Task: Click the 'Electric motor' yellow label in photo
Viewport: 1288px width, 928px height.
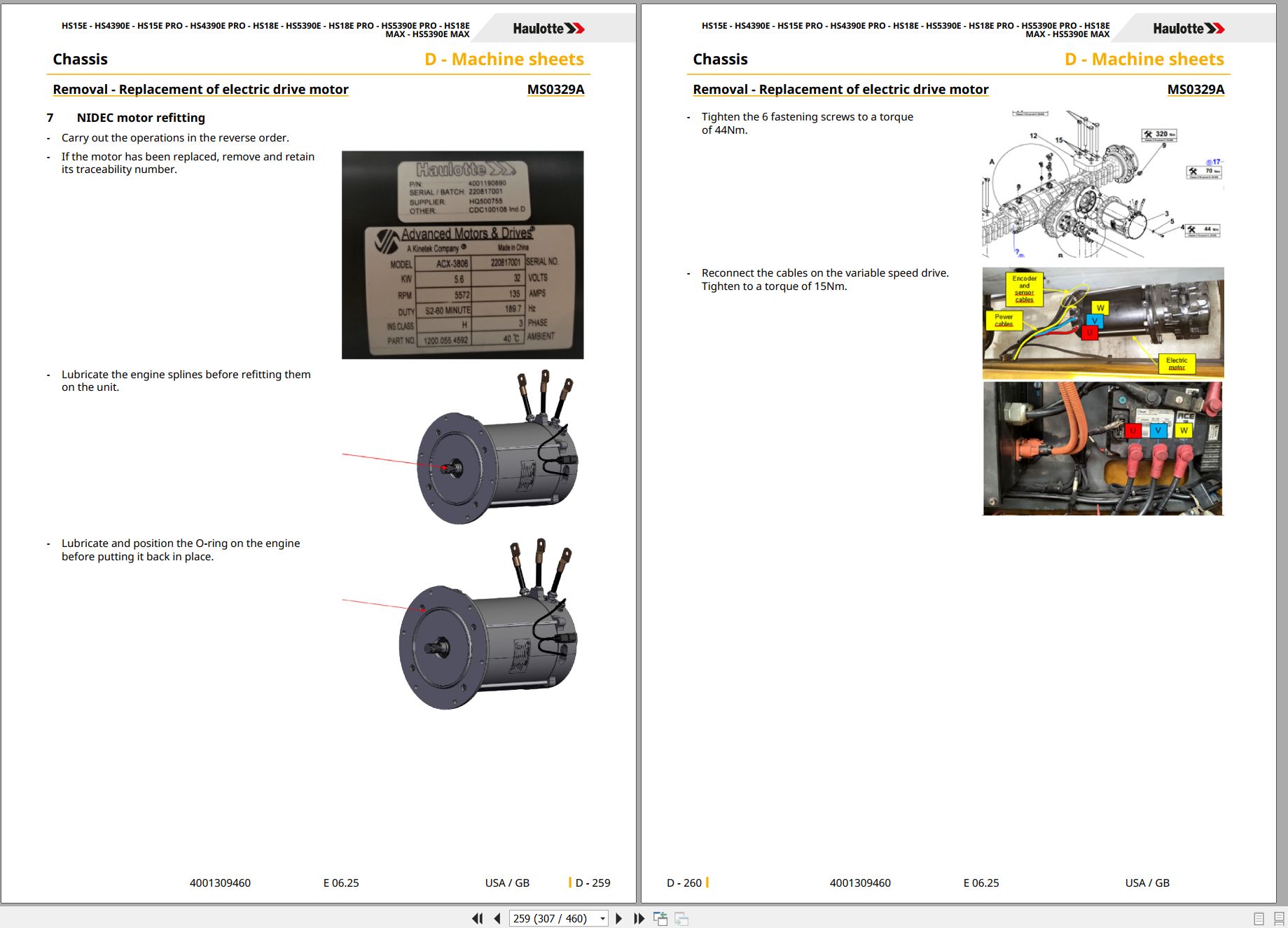Action: point(1177,363)
